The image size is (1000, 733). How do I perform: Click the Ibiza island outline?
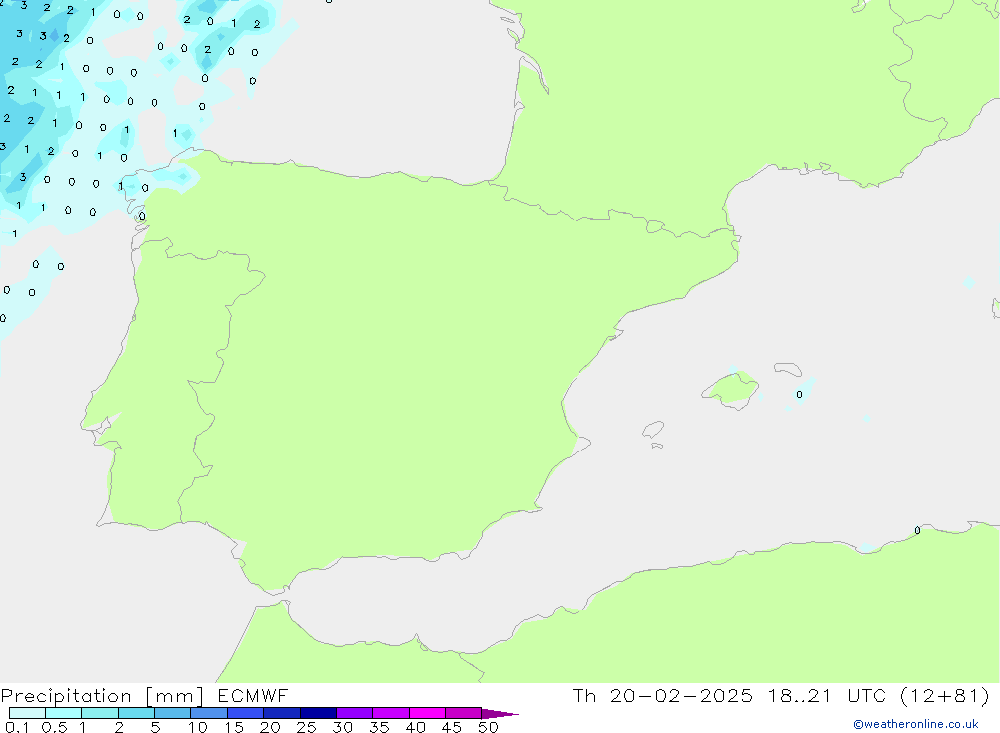click(653, 430)
